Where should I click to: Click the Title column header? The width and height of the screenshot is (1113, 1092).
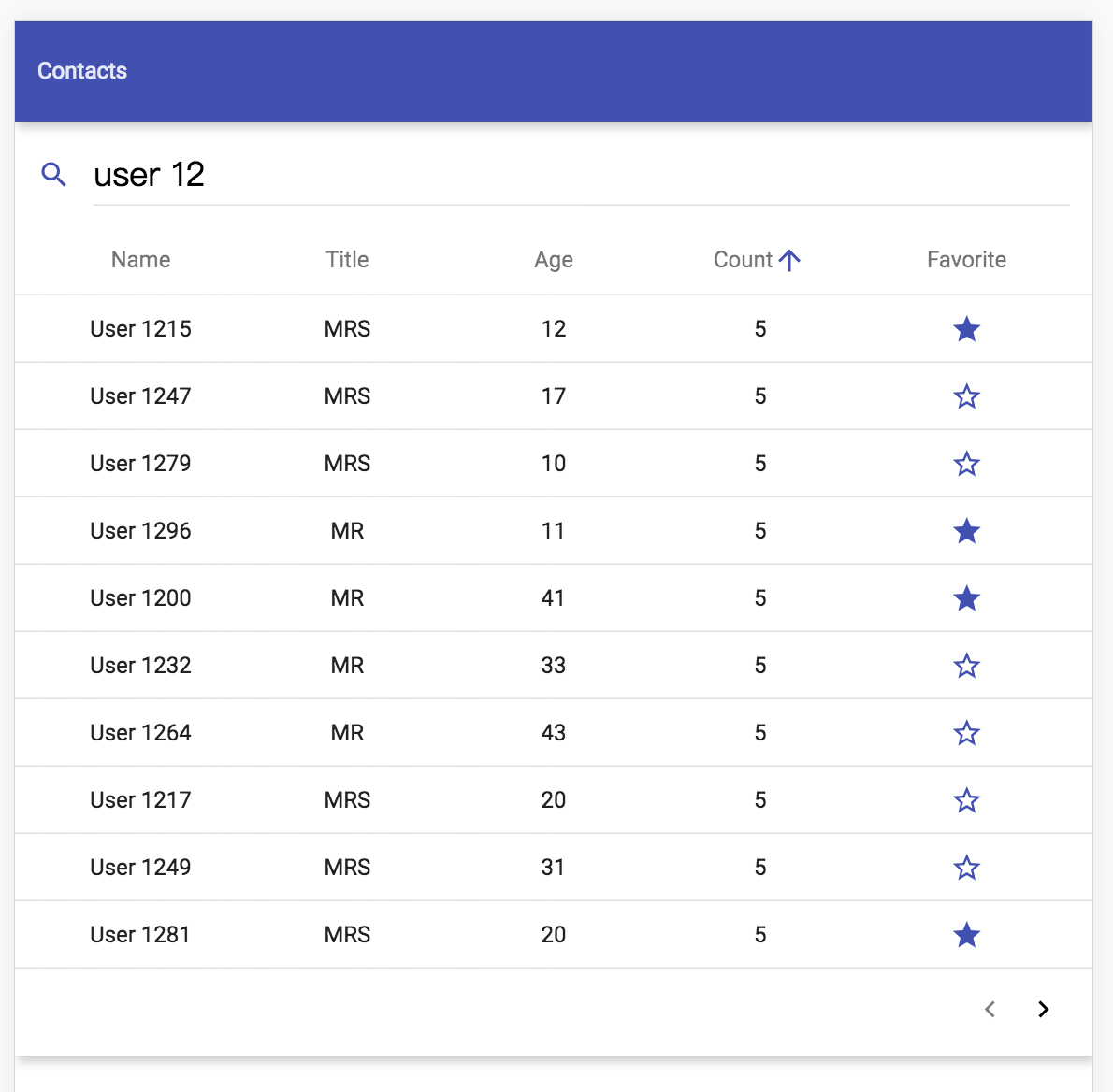point(347,260)
